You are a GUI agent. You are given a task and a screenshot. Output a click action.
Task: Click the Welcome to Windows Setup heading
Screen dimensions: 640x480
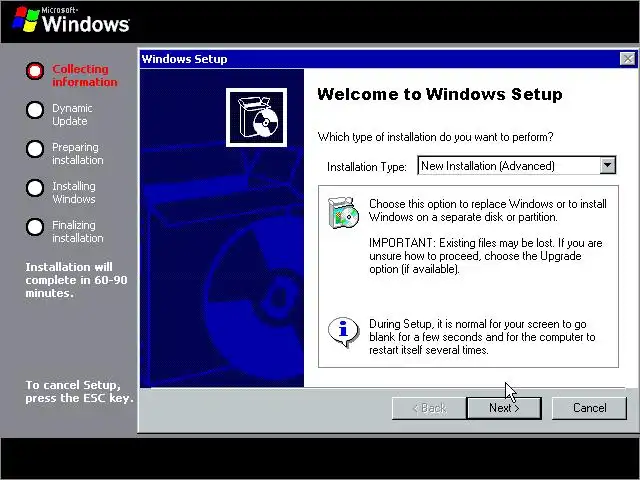click(440, 94)
